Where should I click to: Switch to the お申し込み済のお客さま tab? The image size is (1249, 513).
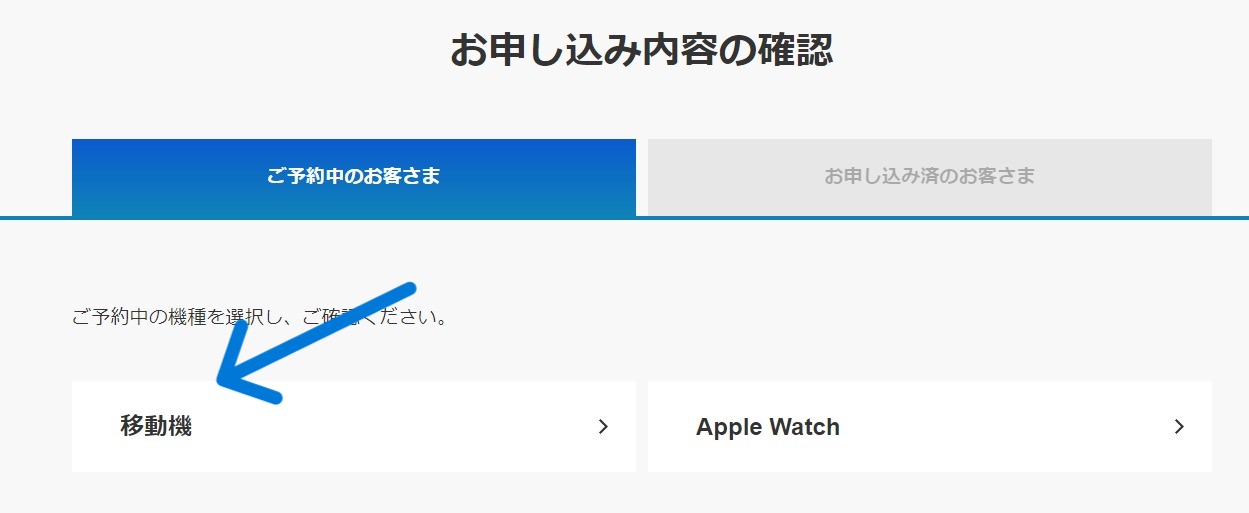(930, 177)
